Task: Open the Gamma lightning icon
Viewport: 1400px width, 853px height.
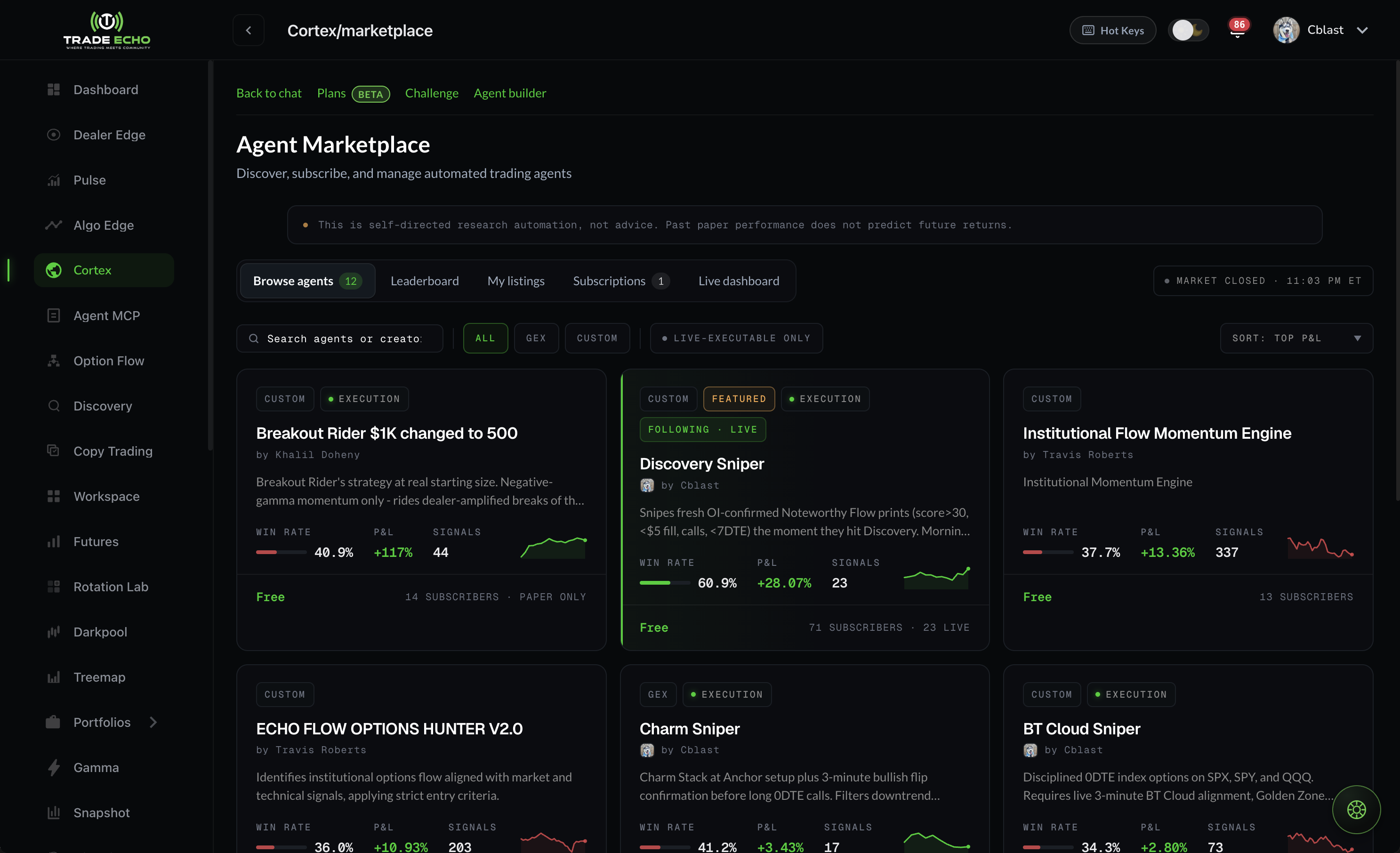Action: [53, 768]
